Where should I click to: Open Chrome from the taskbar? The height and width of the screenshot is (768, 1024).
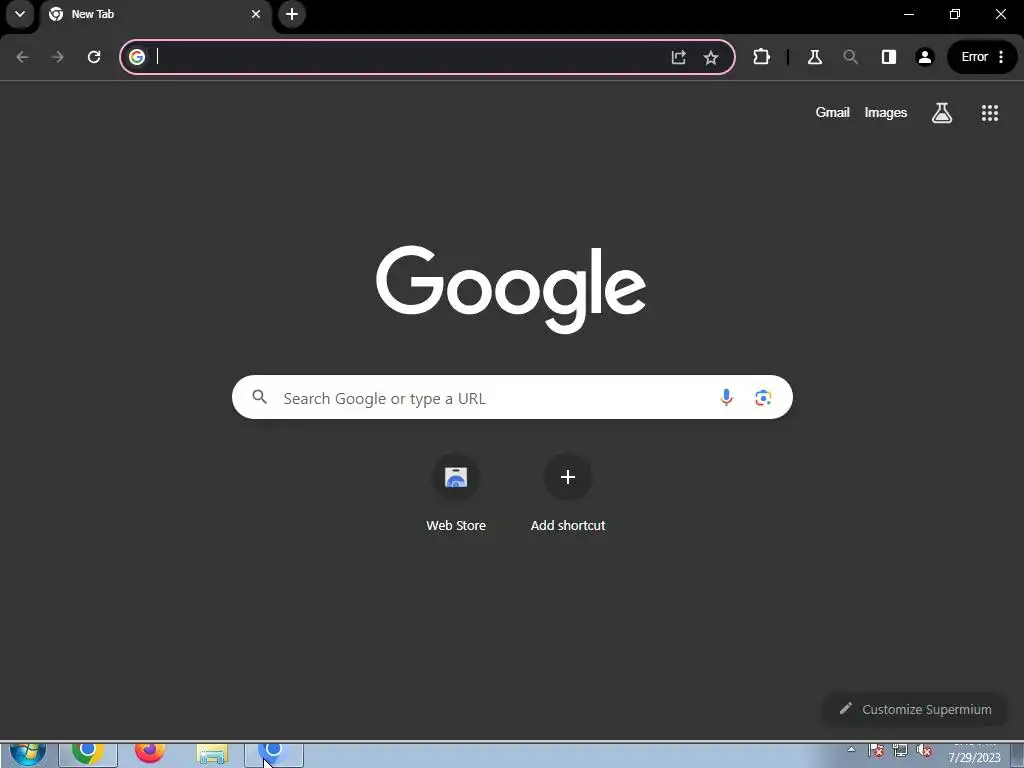click(88, 755)
